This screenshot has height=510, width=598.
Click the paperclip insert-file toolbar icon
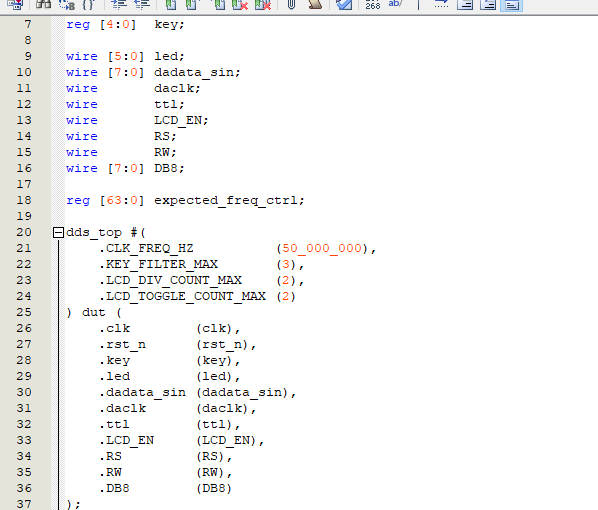(x=291, y=5)
